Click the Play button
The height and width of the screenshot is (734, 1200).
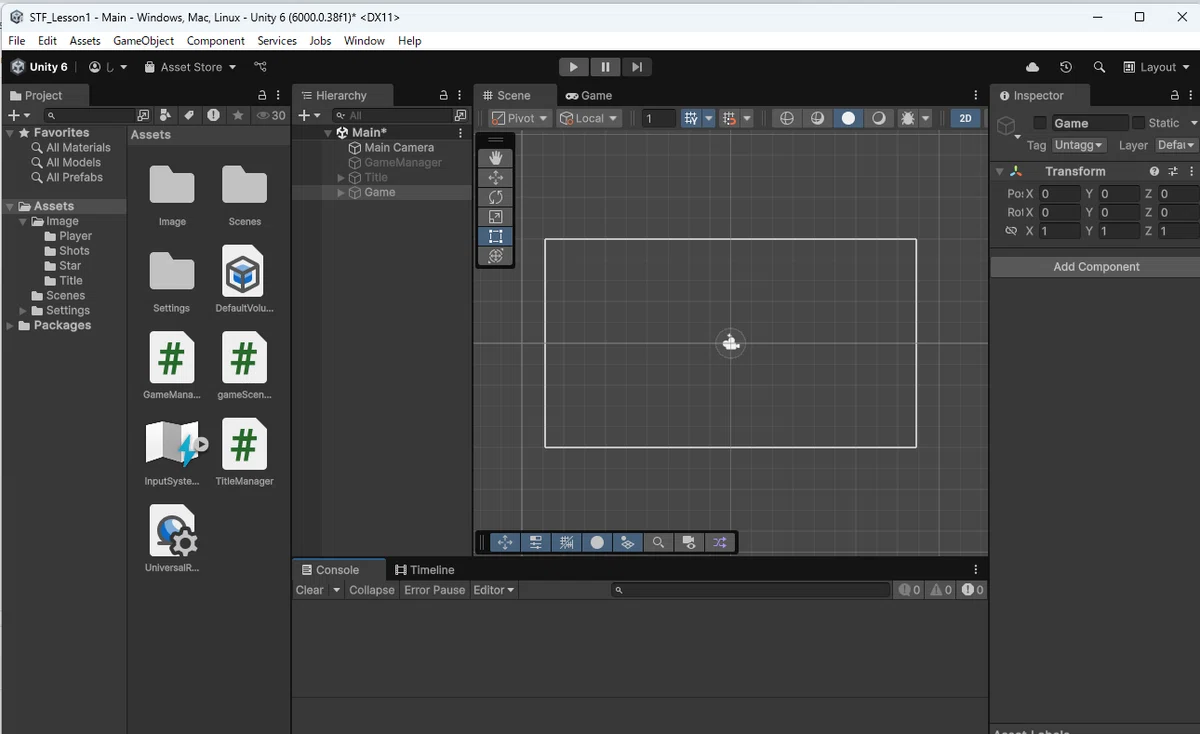coord(573,67)
